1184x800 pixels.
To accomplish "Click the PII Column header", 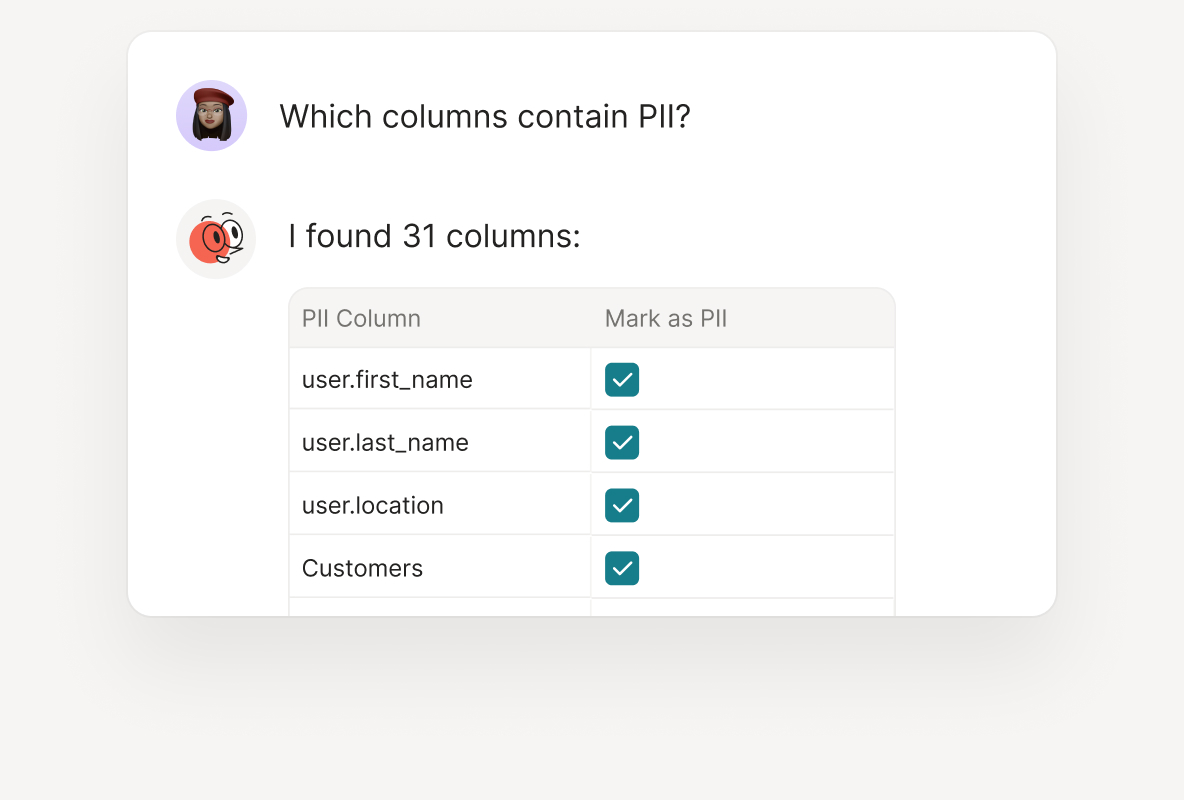I will pyautogui.click(x=361, y=319).
